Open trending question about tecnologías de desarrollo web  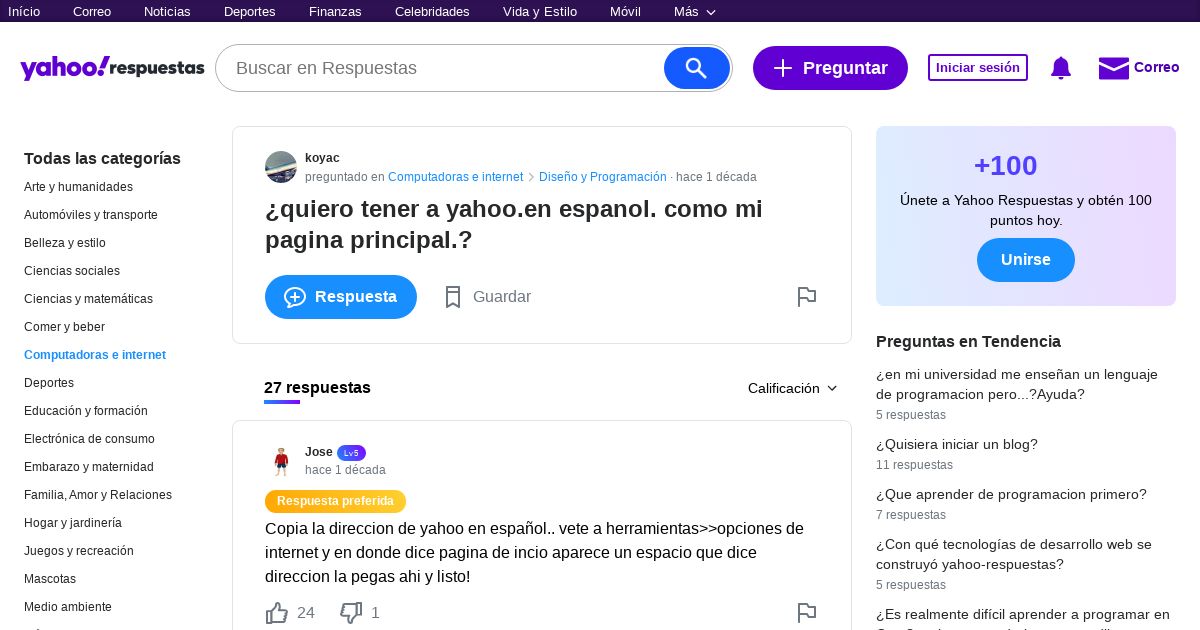click(1014, 555)
